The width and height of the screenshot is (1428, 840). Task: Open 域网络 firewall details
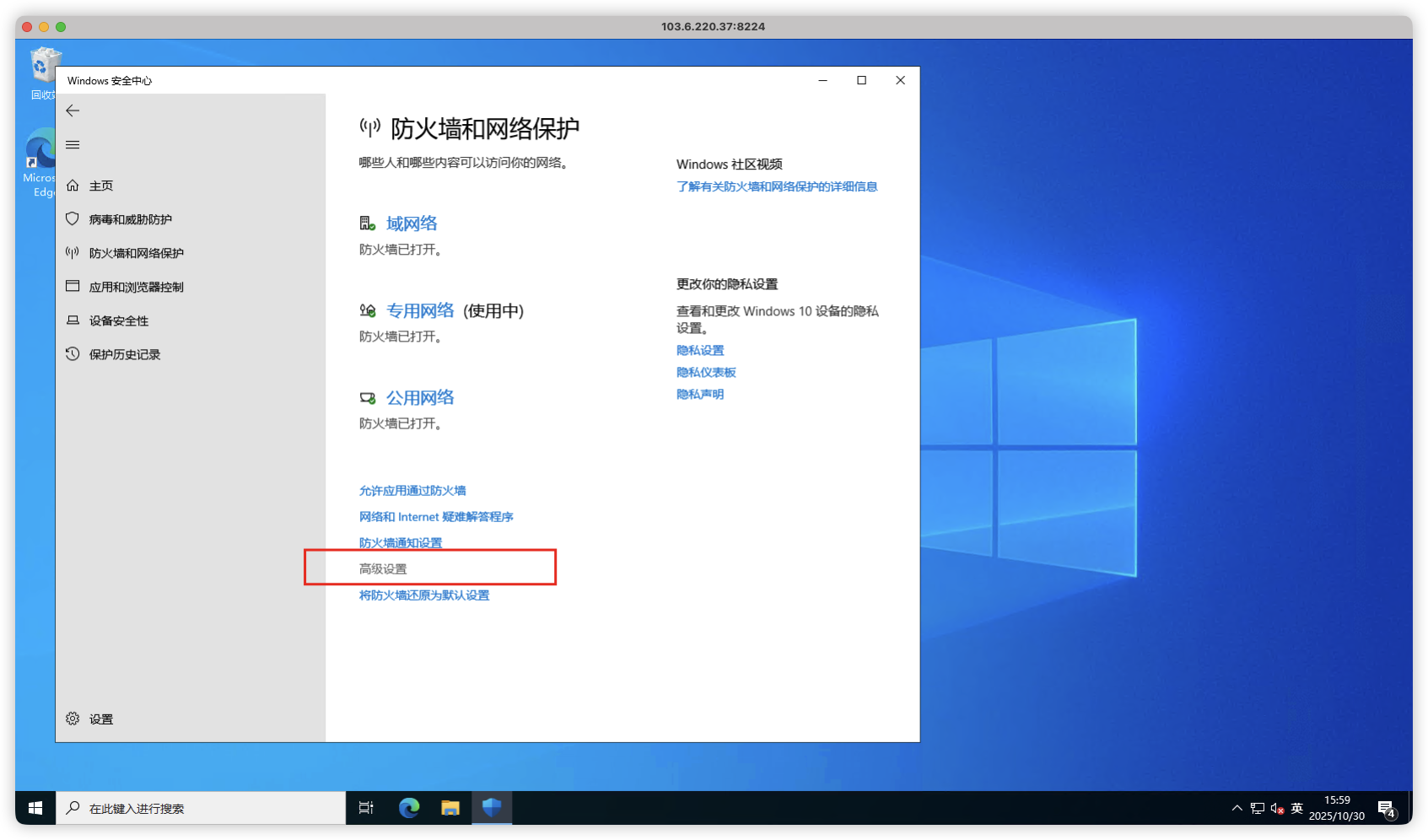[x=412, y=223]
